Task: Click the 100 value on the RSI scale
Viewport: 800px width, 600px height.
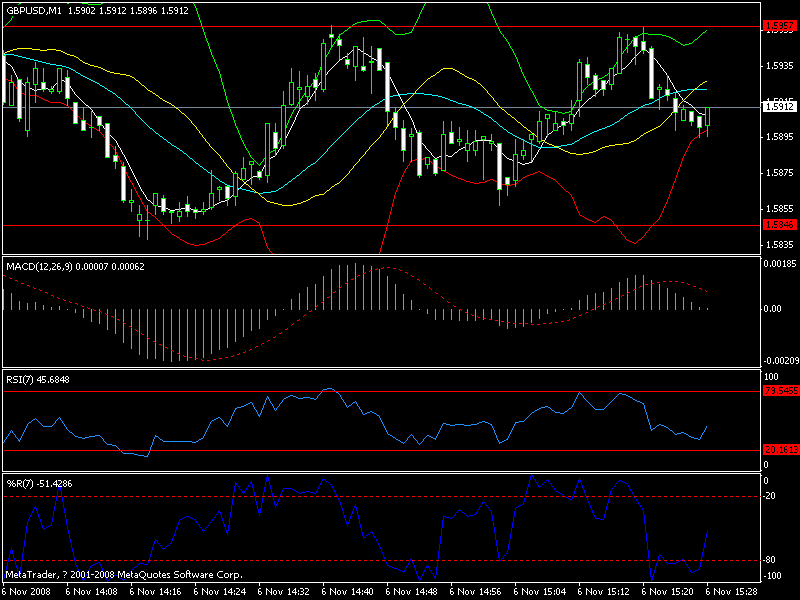Action: tap(771, 377)
